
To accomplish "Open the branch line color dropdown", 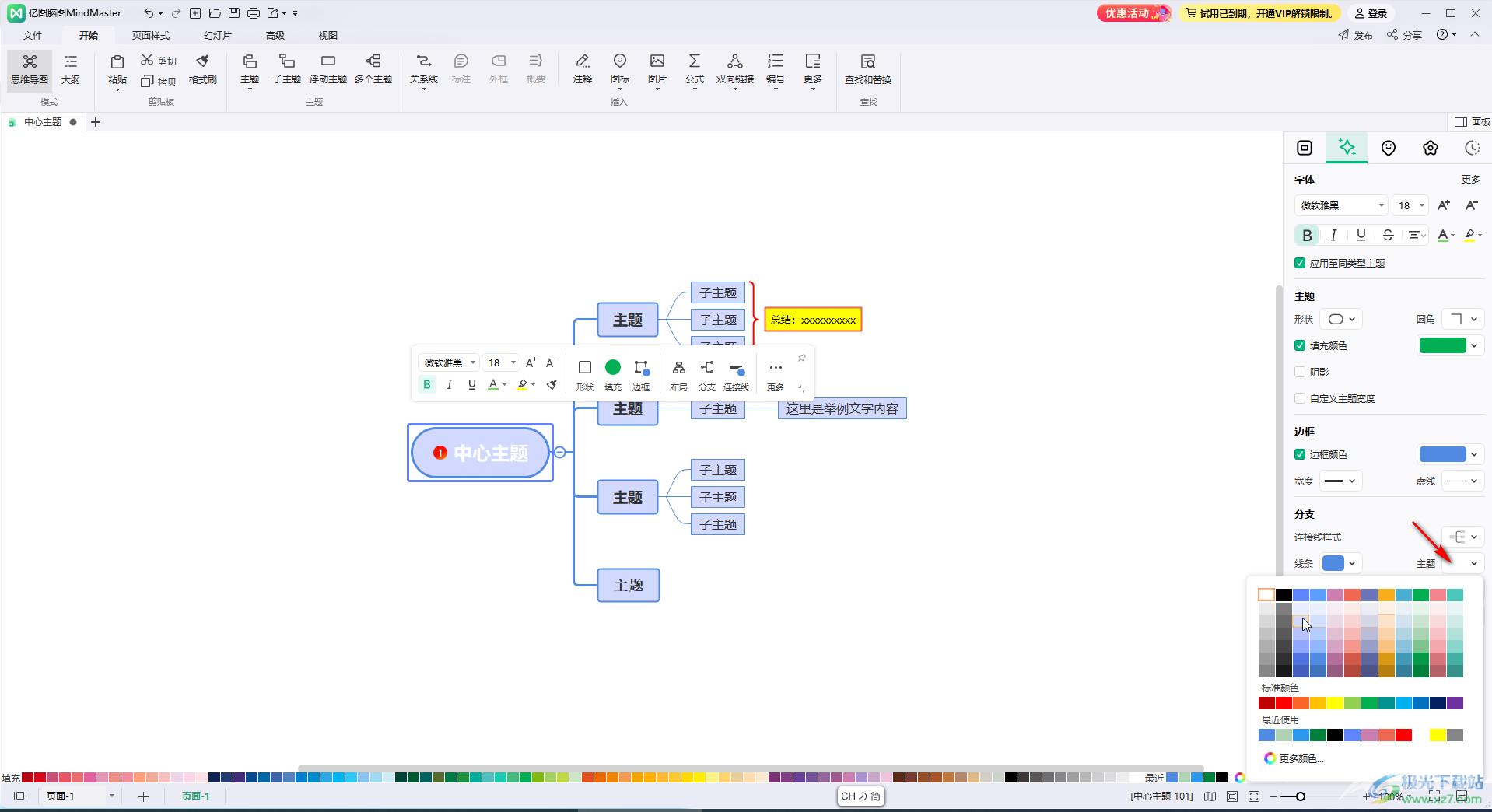I will tap(1341, 563).
